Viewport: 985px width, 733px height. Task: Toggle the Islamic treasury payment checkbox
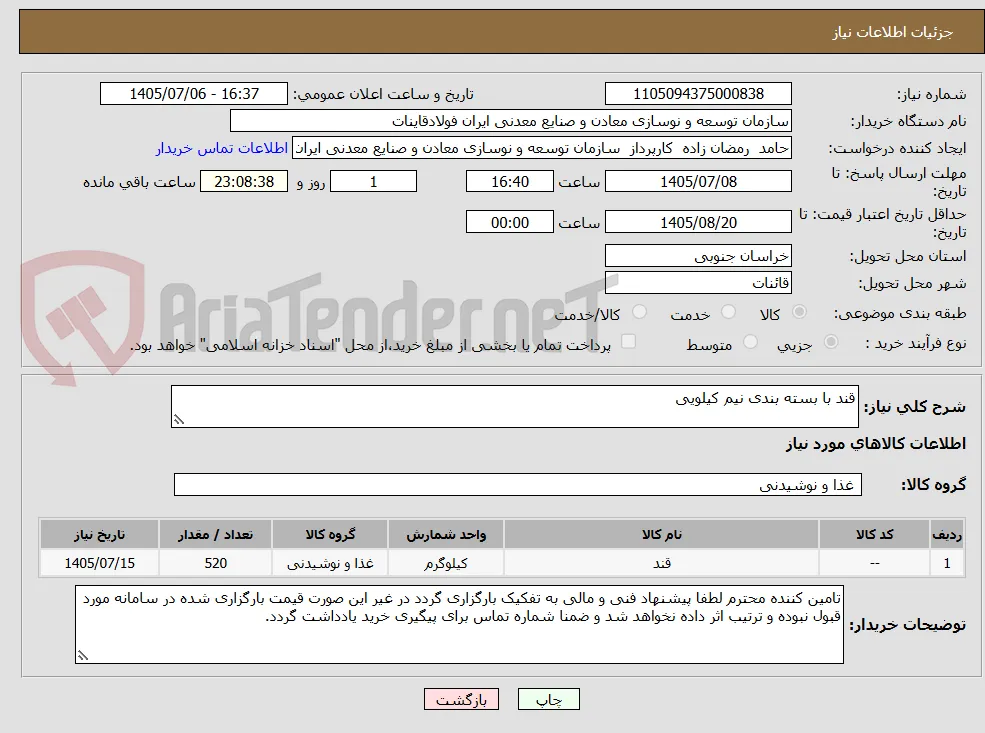coord(628,342)
